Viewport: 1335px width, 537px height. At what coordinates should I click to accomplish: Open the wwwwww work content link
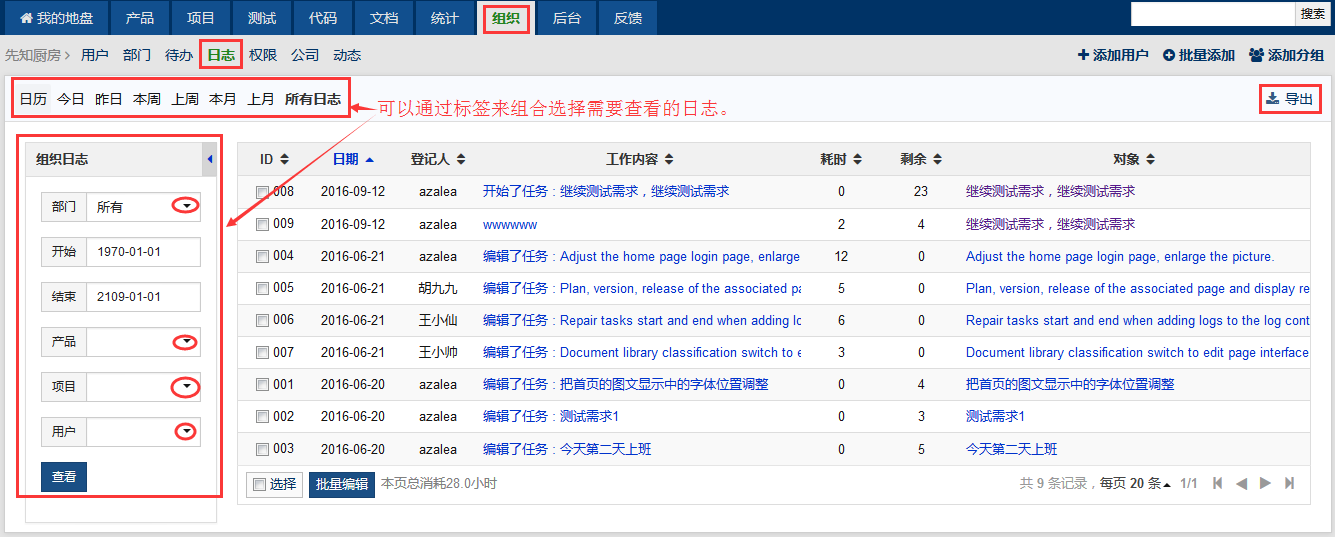click(510, 224)
